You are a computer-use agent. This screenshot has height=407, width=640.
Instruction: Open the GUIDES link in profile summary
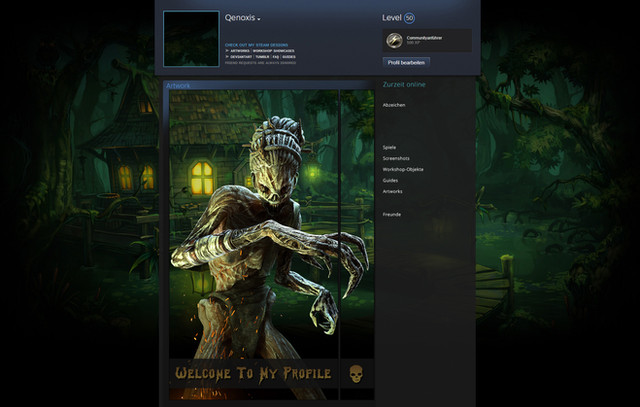[289, 57]
